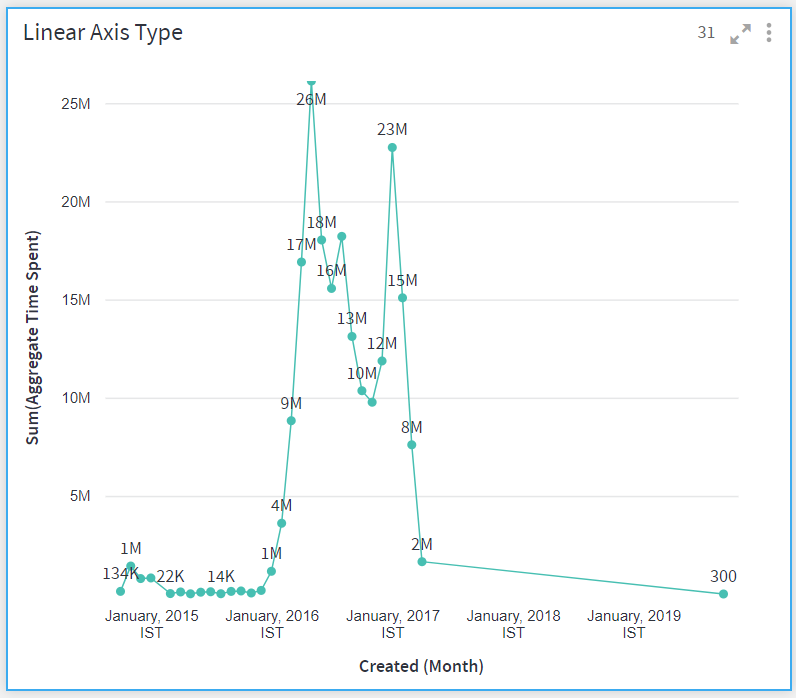Click the 15M data point marker
Image resolution: width=796 pixels, height=698 pixels.
[402, 298]
